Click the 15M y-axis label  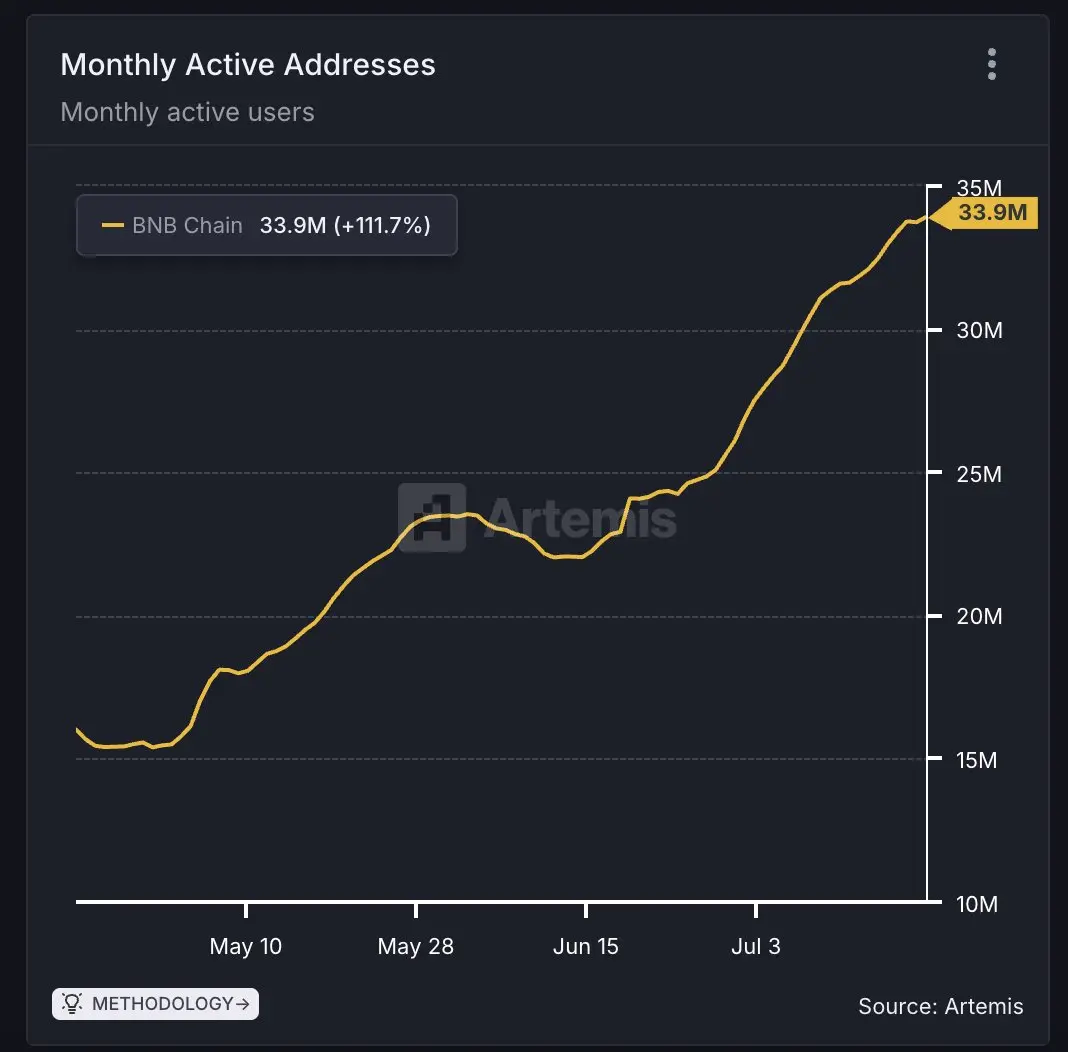[977, 760]
